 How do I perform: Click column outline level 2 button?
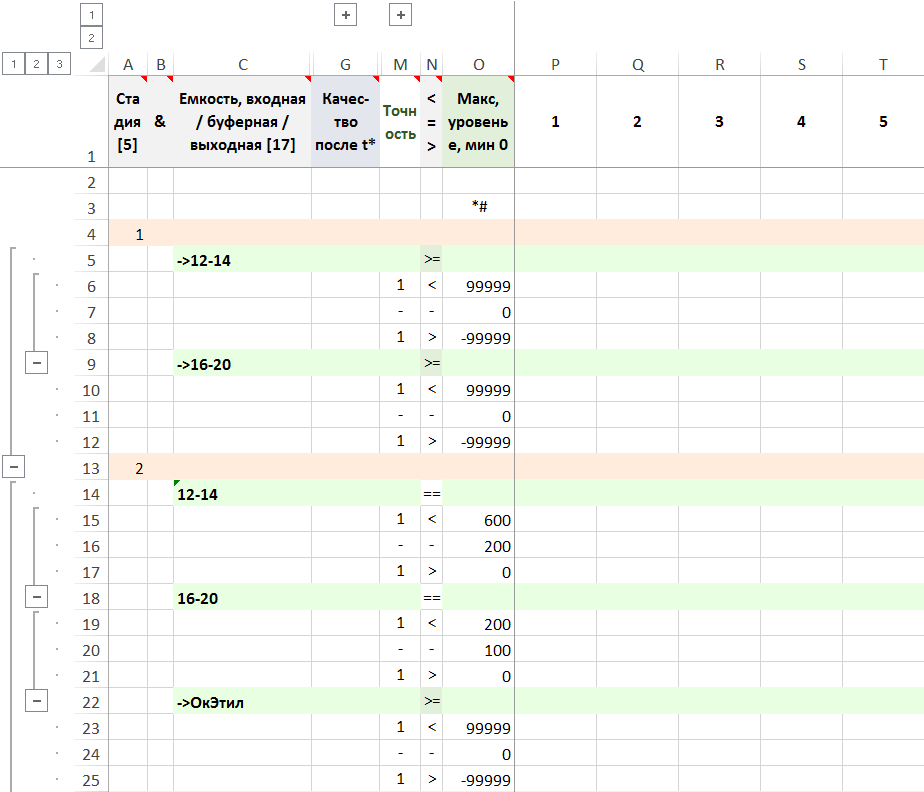point(91,38)
